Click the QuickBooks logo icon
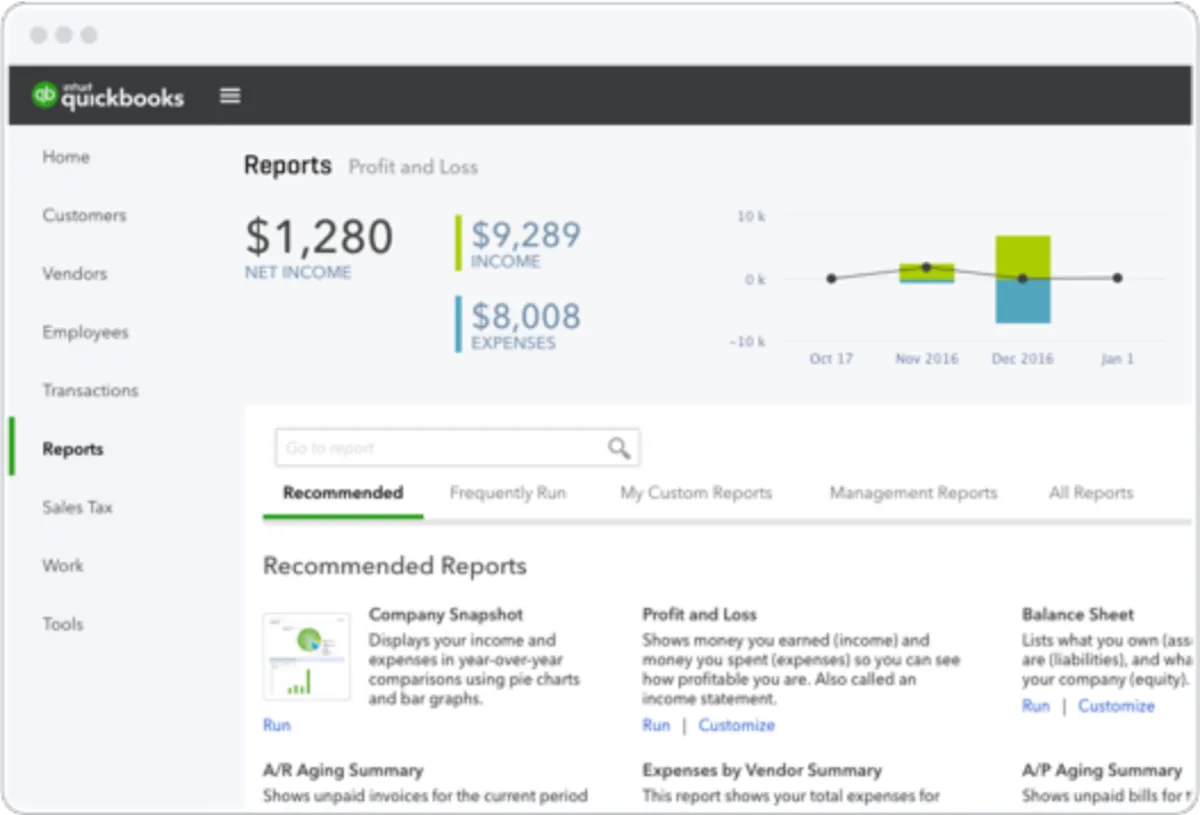The height and width of the screenshot is (815, 1200). [45, 95]
